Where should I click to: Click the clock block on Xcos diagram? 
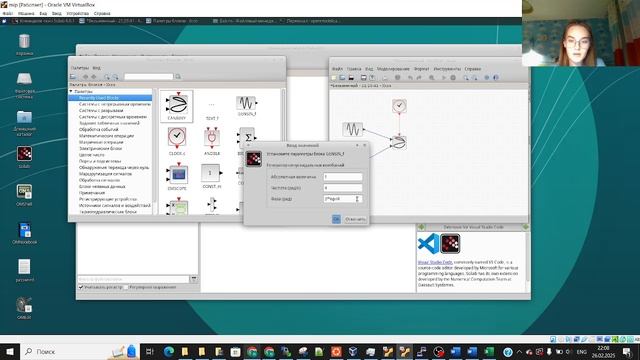pos(399,106)
